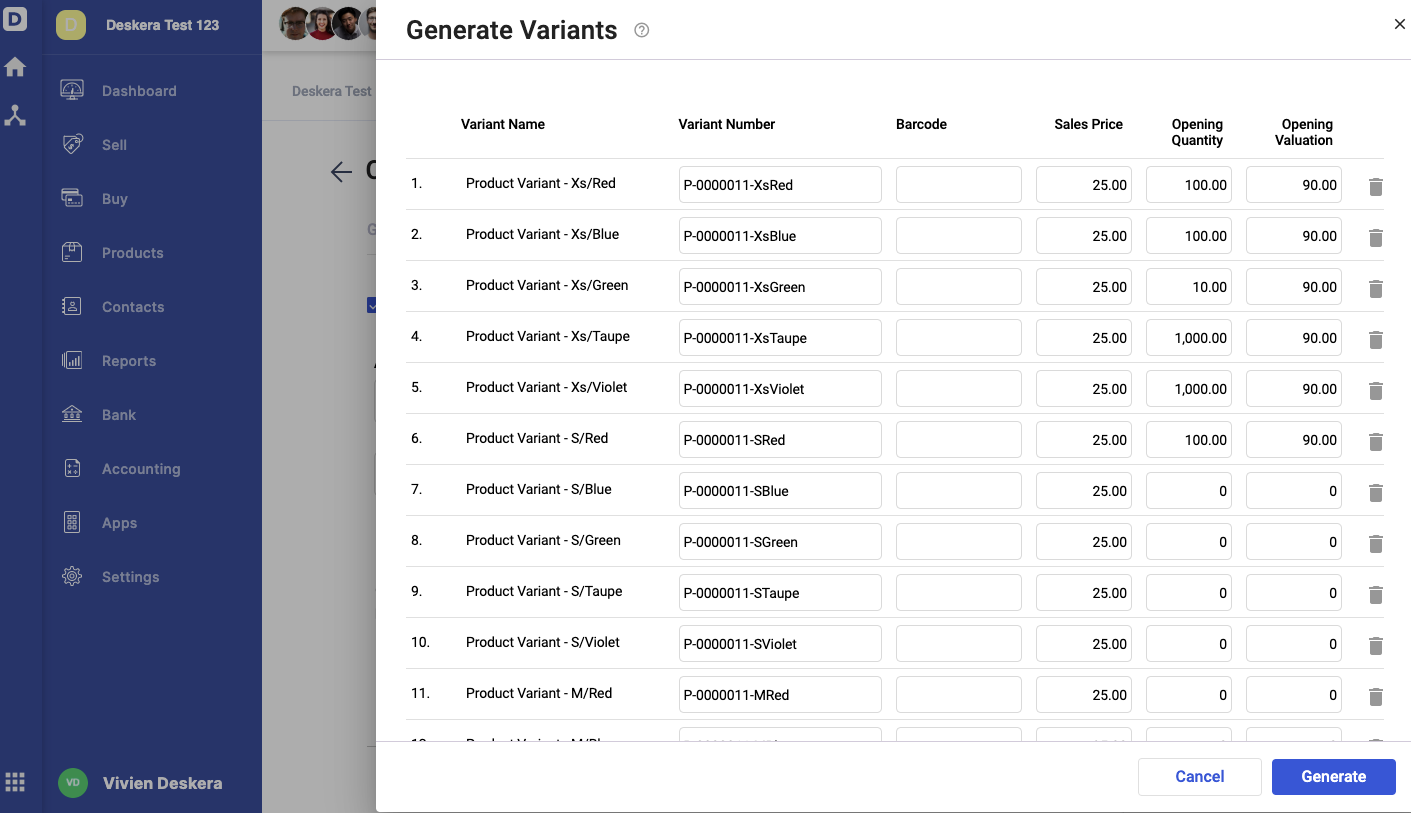1411x813 pixels.
Task: Click the Contacts sidebar icon
Action: [x=72, y=306]
